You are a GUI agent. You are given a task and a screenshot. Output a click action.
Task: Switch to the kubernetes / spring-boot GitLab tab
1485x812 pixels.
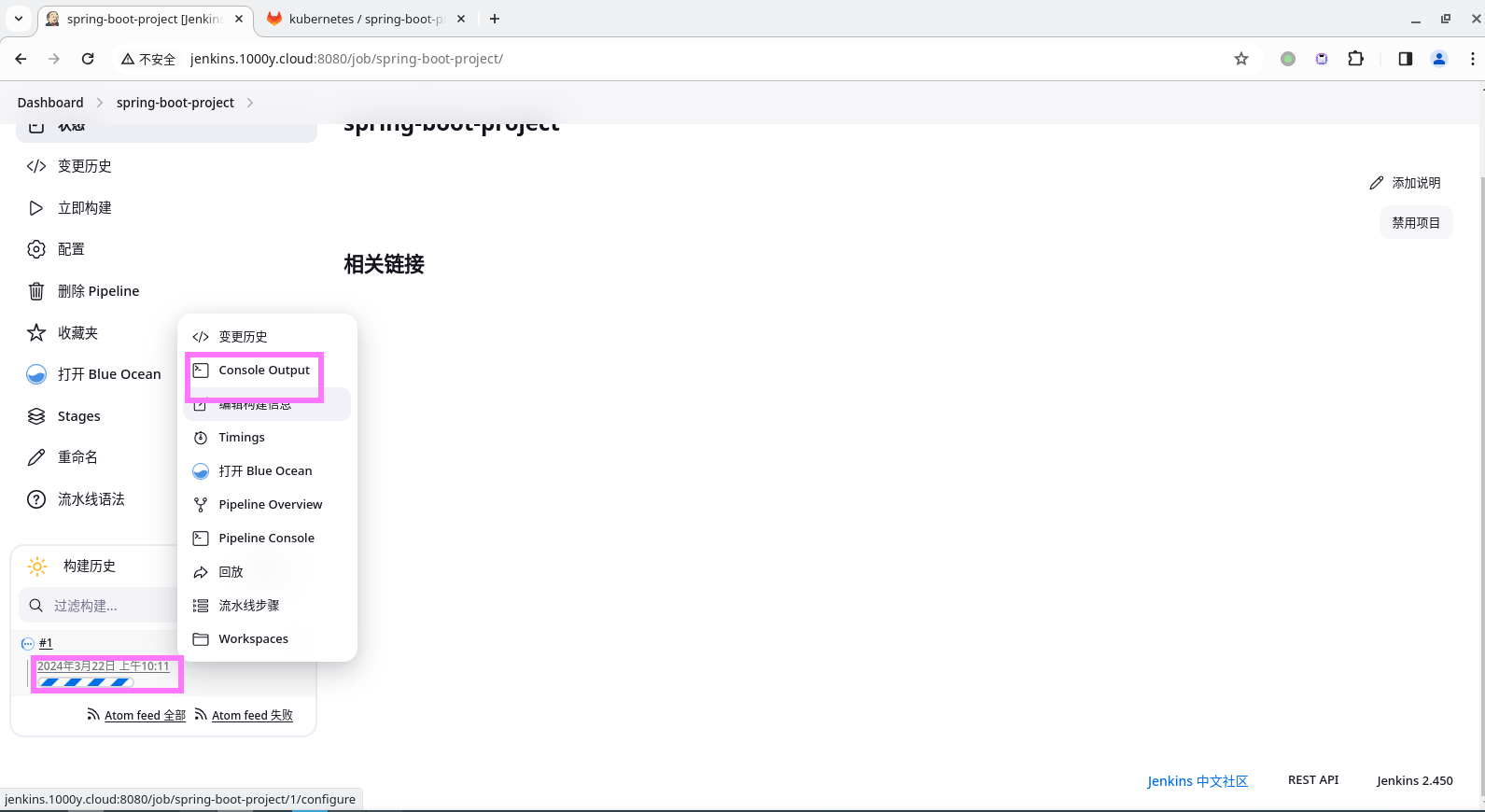[x=366, y=19]
